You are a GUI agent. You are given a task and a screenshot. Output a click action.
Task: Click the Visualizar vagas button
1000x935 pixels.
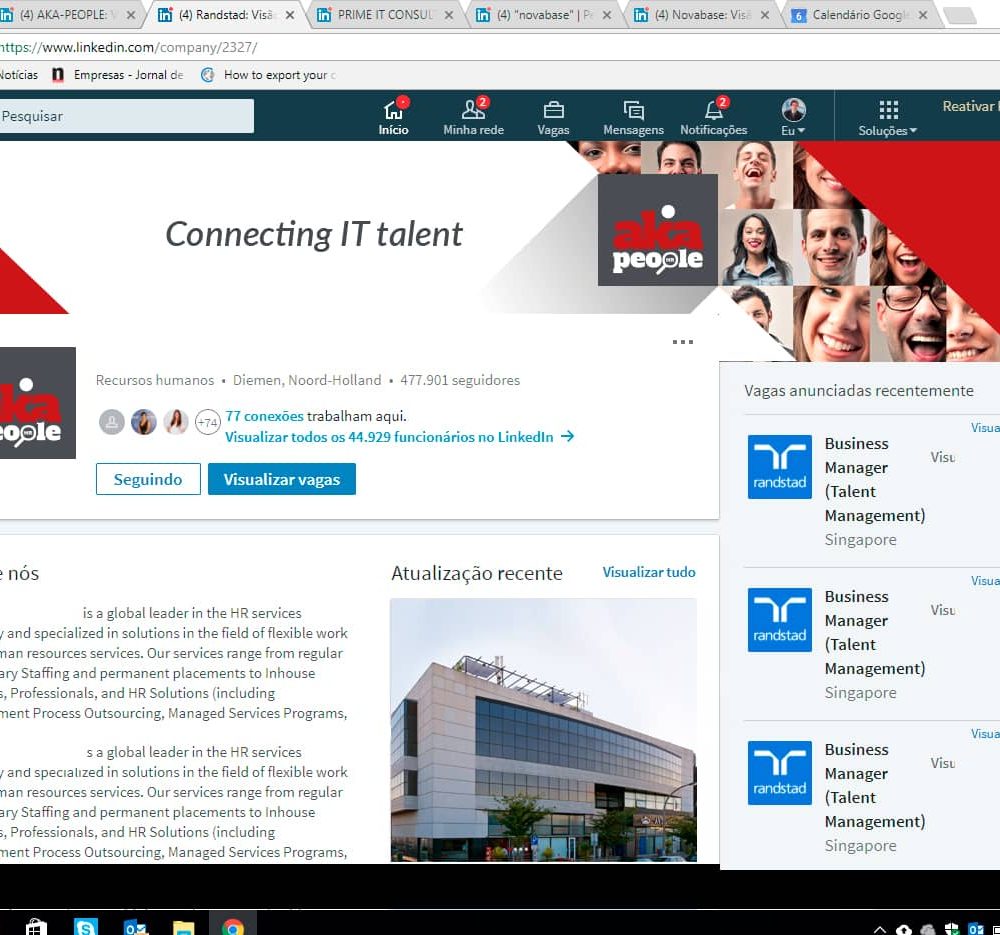pyautogui.click(x=282, y=479)
